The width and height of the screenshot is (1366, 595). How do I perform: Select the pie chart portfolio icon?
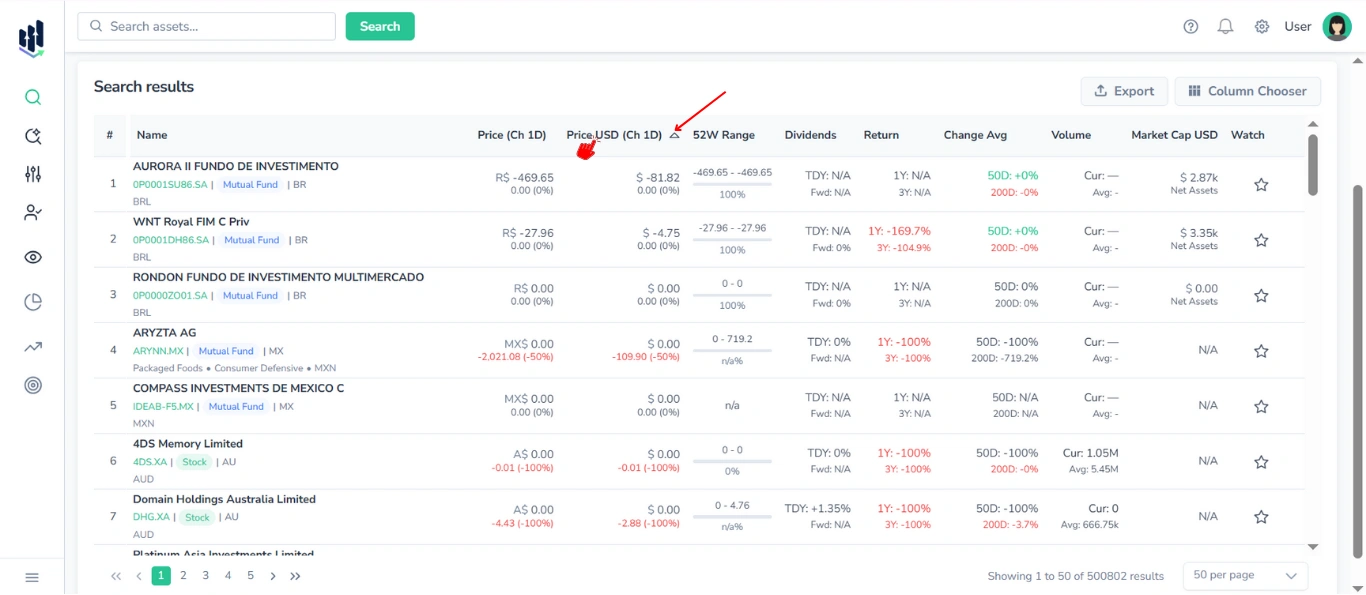click(32, 301)
